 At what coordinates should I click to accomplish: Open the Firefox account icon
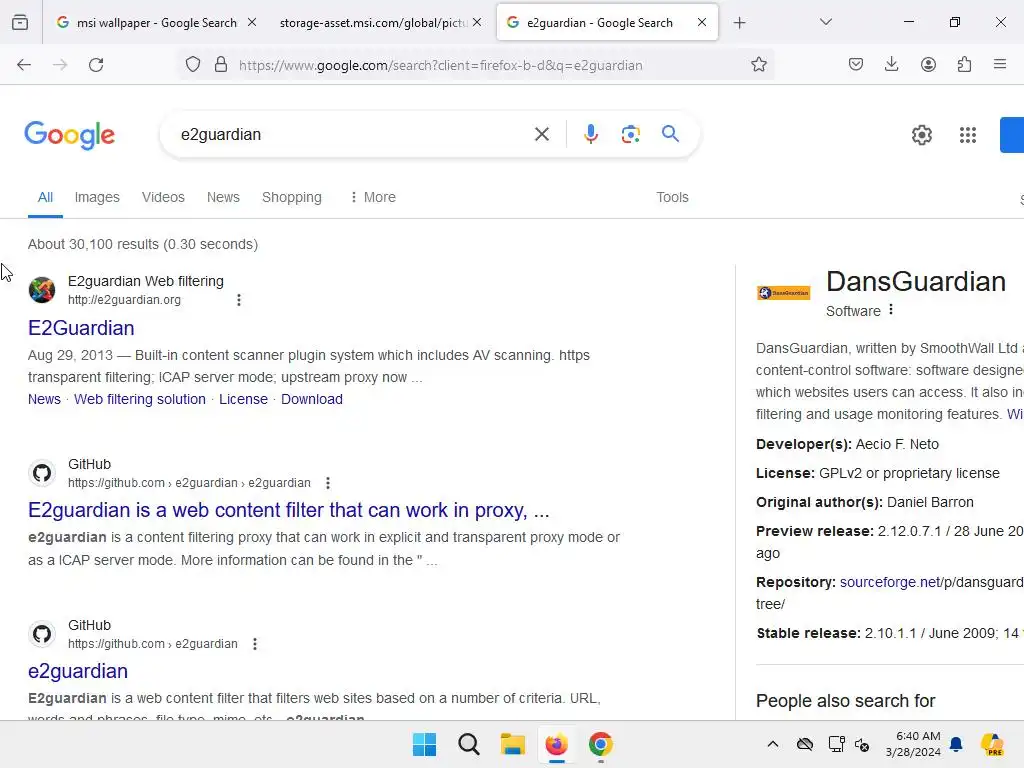tap(928, 65)
